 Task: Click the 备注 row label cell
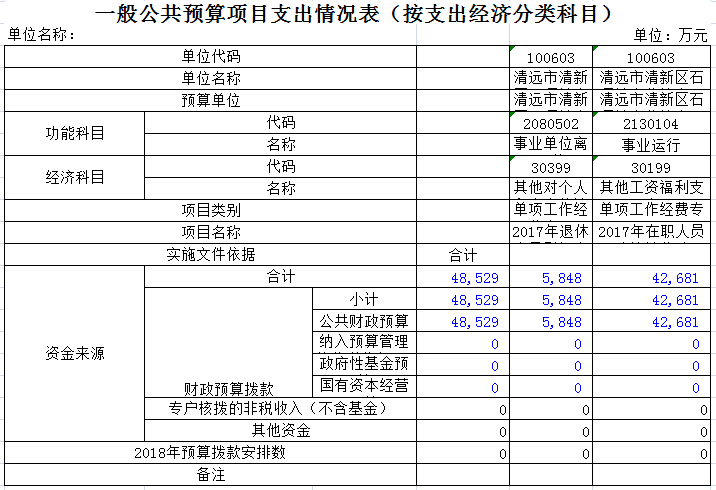pyautogui.click(x=210, y=475)
